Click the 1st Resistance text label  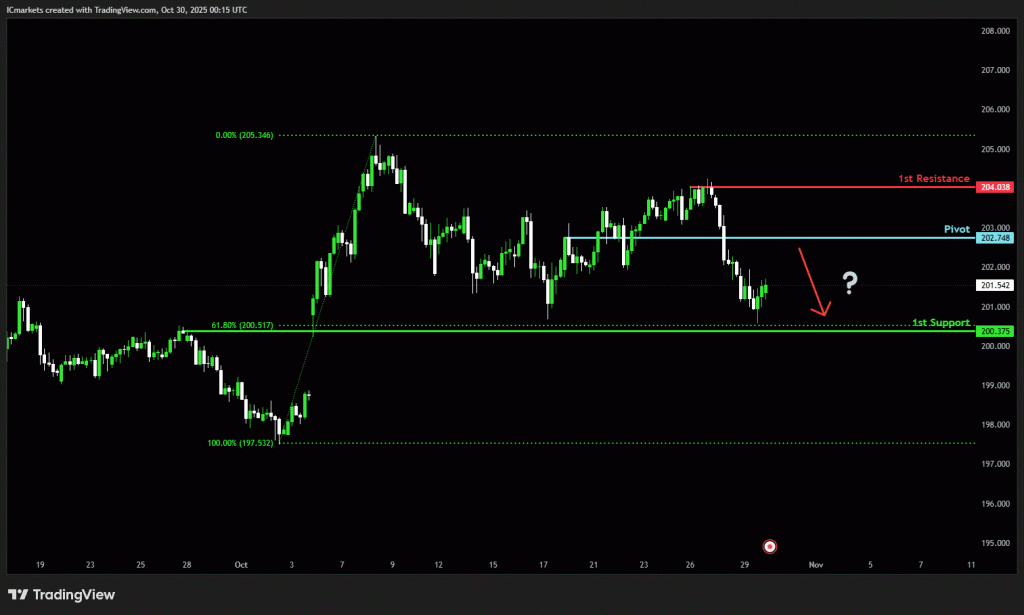[x=933, y=178]
